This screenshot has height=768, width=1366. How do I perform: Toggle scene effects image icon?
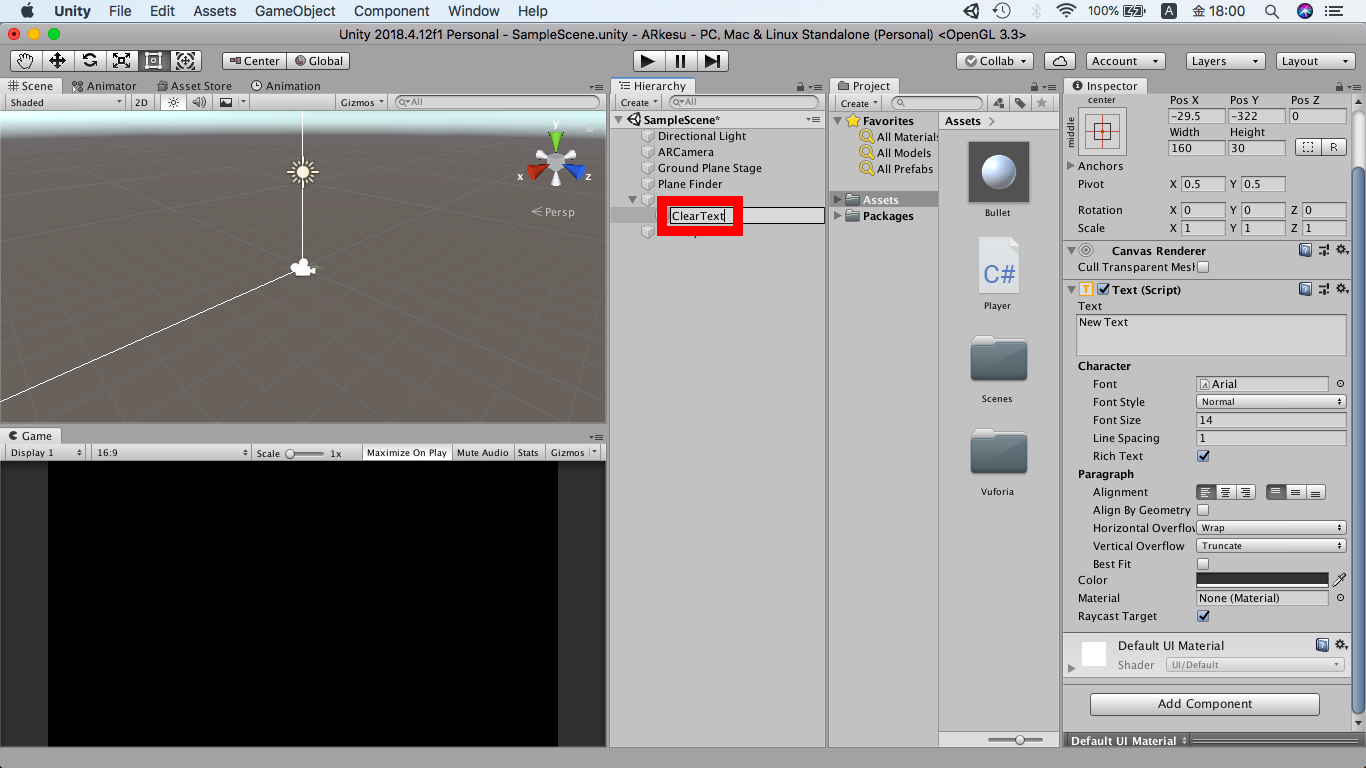pyautogui.click(x=227, y=102)
